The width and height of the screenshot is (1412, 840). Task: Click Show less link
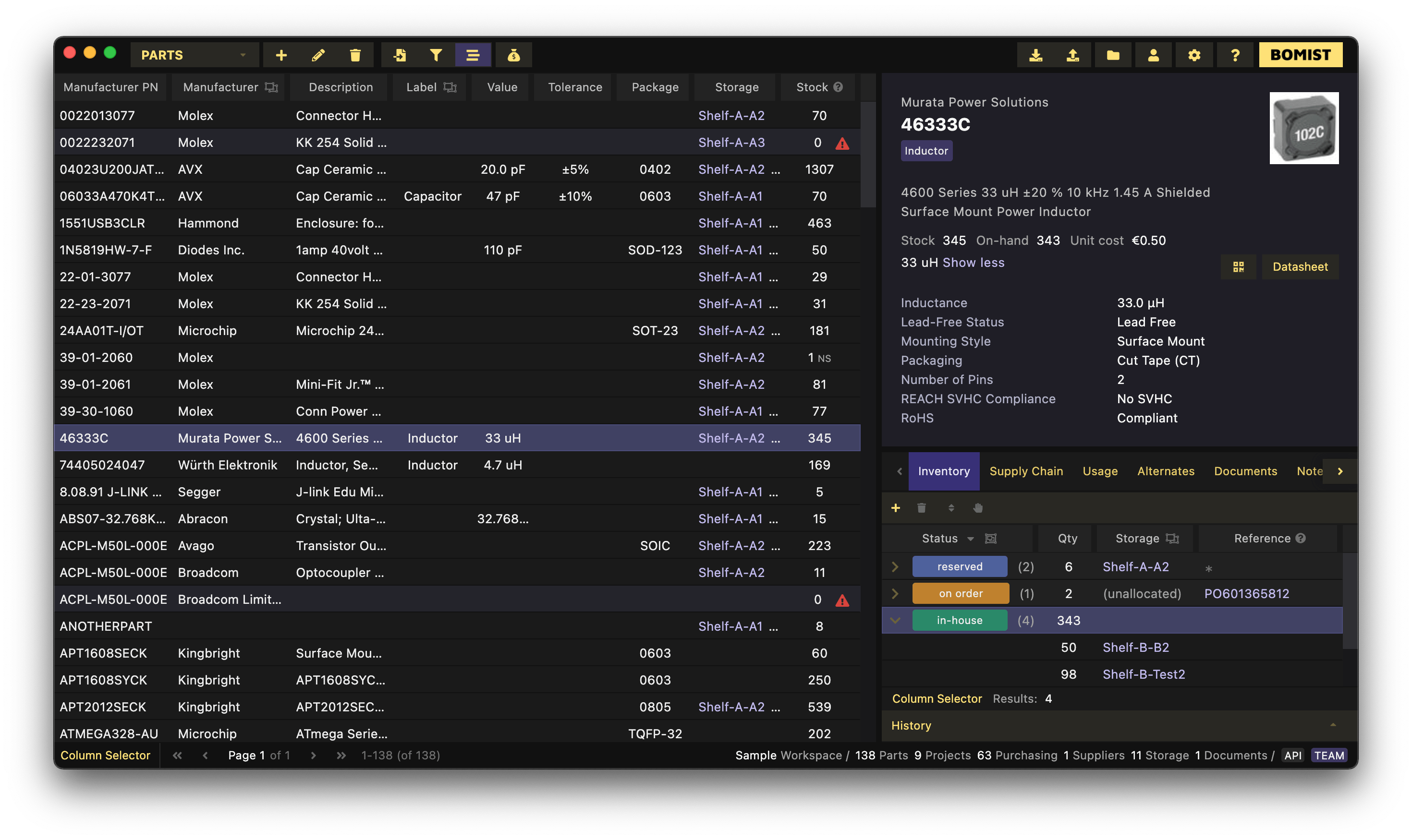tap(973, 263)
